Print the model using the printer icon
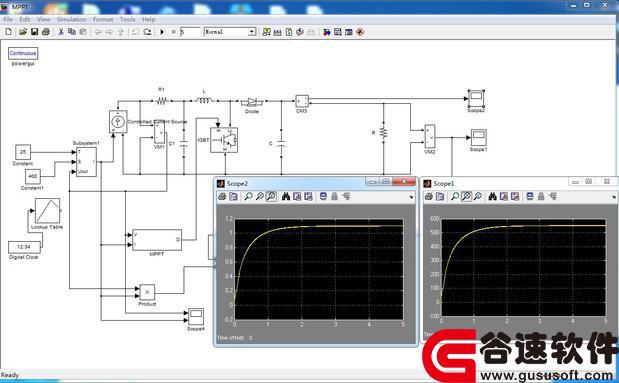This screenshot has height=383, width=619. click(45, 32)
